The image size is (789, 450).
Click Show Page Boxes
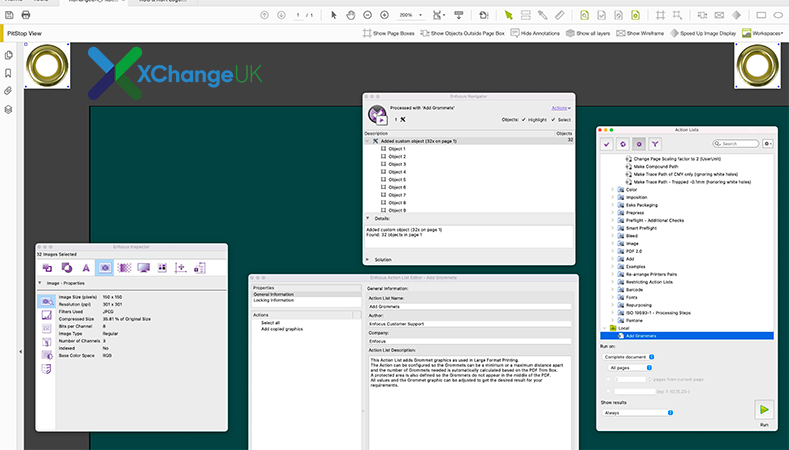(389, 33)
